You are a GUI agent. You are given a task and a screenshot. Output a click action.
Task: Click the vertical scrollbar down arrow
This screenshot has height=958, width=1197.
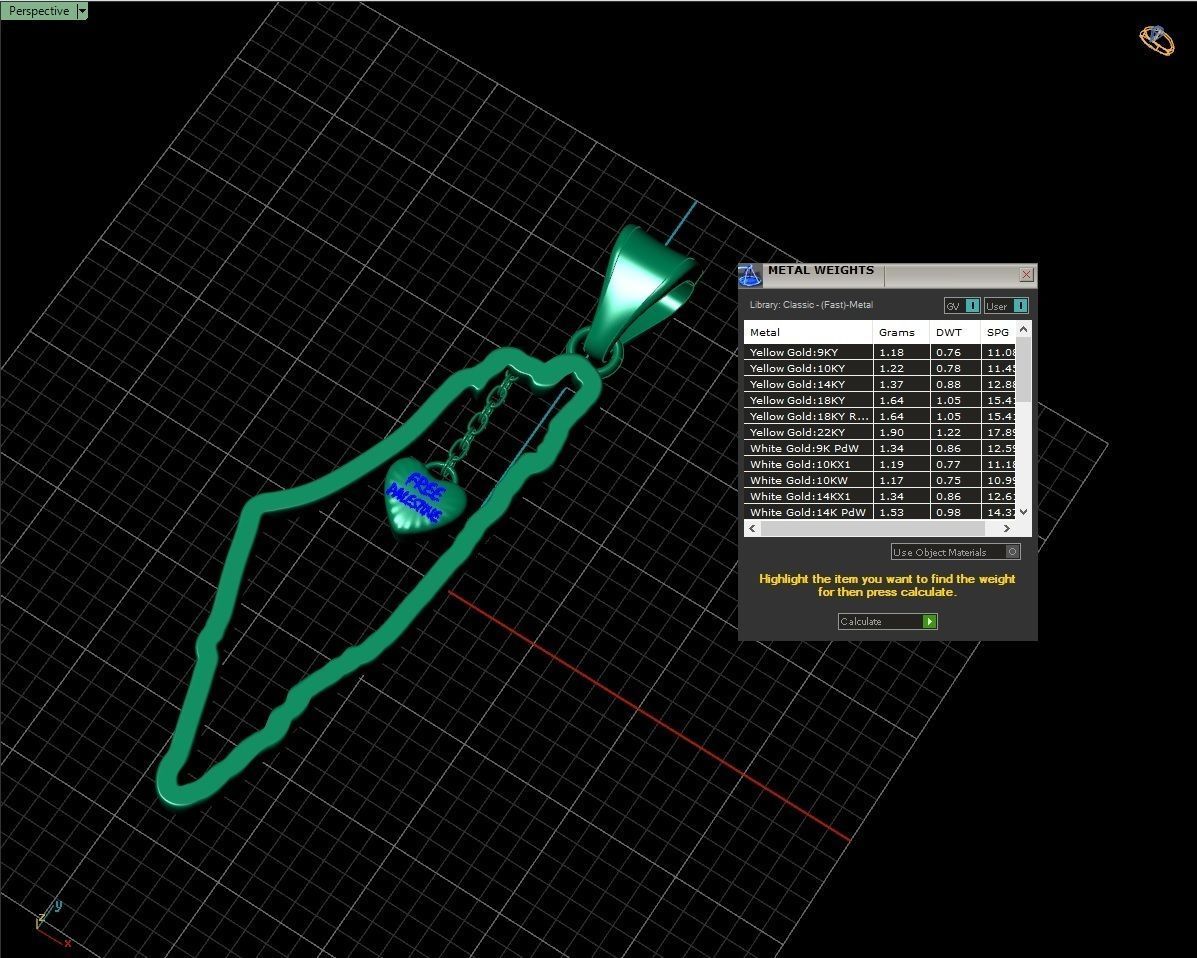[x=1024, y=512]
